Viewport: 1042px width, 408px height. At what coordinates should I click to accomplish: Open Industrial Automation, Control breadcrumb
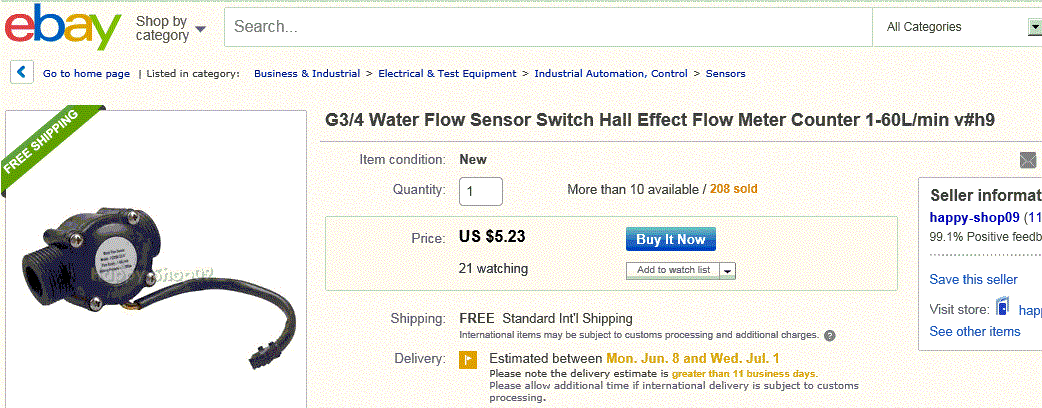[611, 73]
